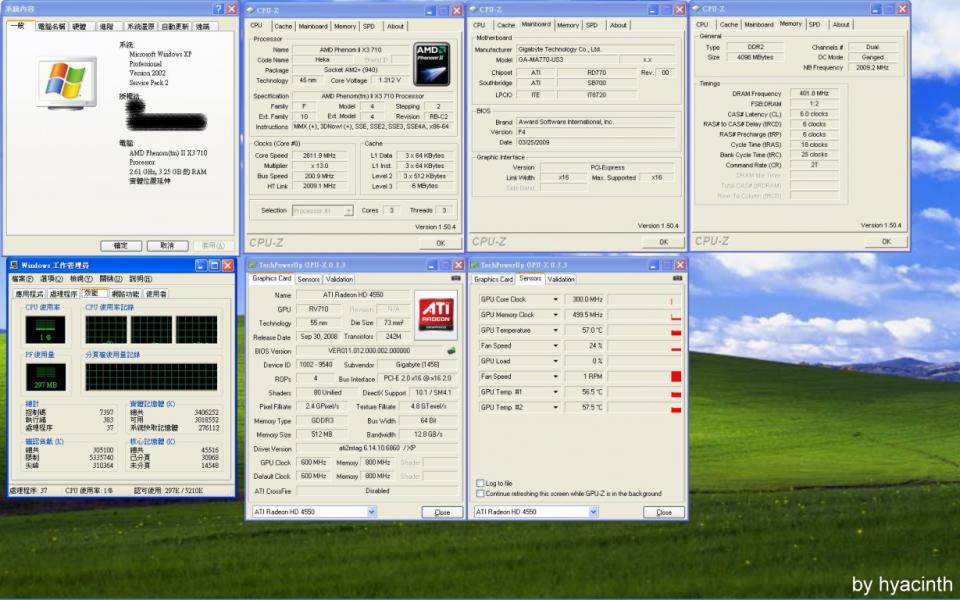This screenshot has height=600, width=960.
Task: Click the screenshot camera icon in the GPU-Z Graphics Card window
Action: (455, 280)
